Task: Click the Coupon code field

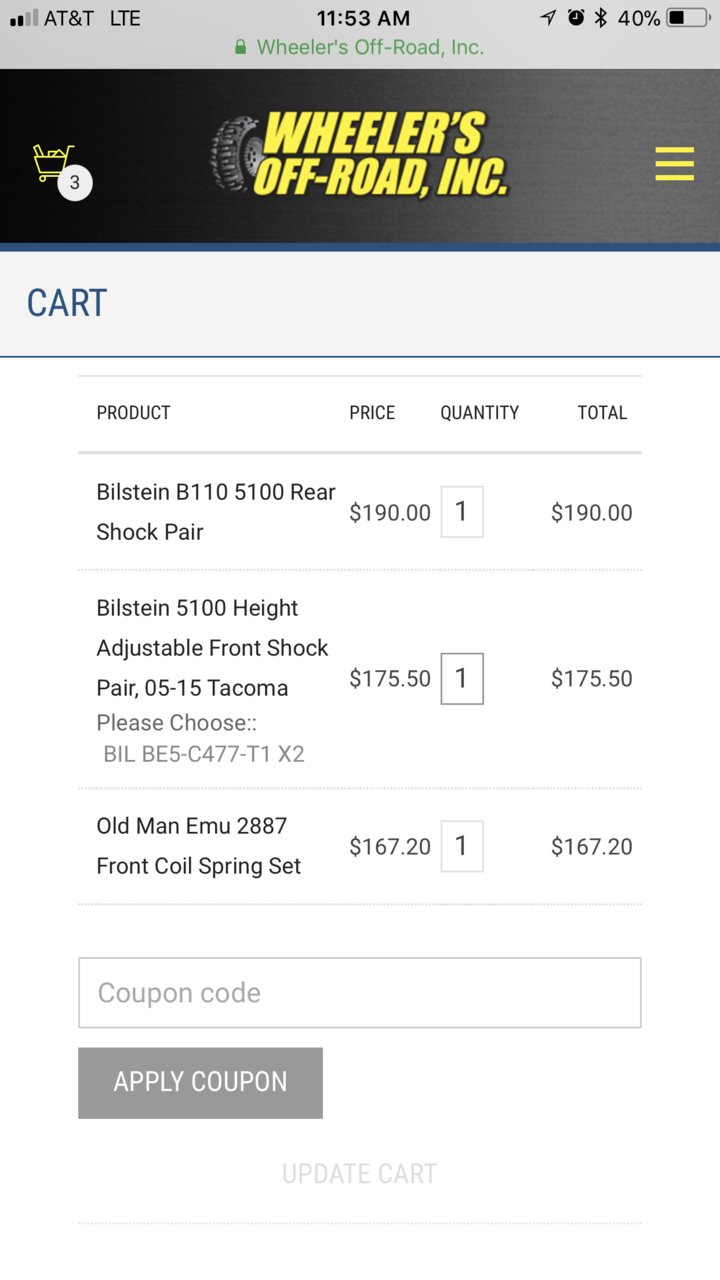Action: click(x=360, y=993)
